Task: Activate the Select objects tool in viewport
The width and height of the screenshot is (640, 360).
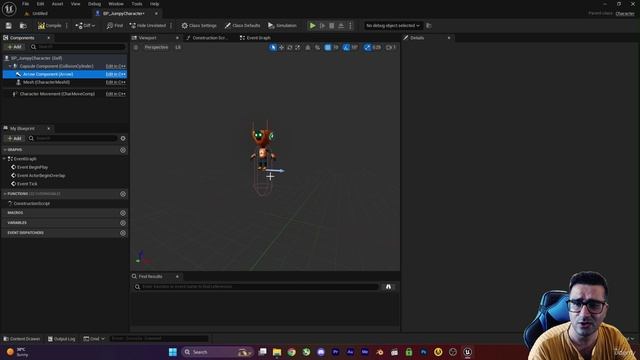Action: coord(273,47)
